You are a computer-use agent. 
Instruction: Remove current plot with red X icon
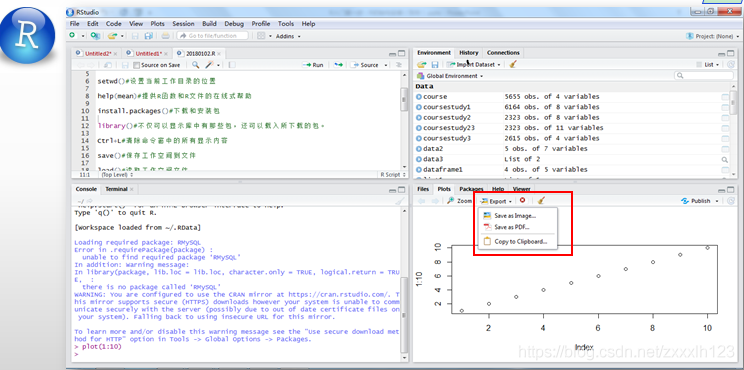[522, 201]
